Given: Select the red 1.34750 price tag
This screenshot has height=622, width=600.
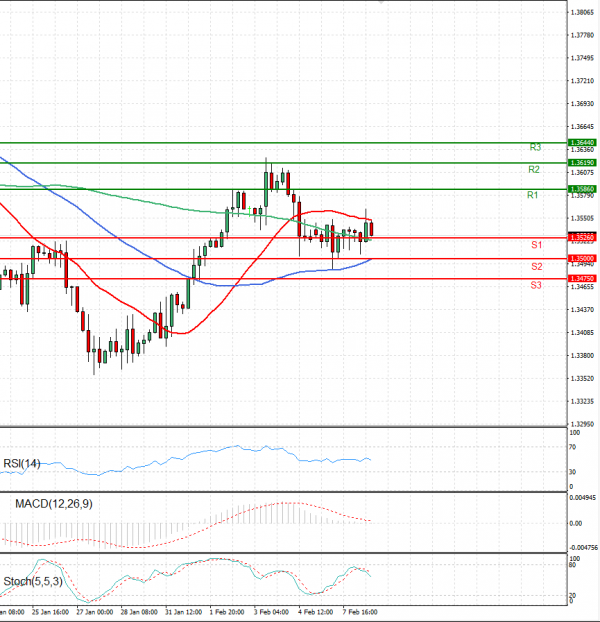Looking at the screenshot, I should 582,279.
